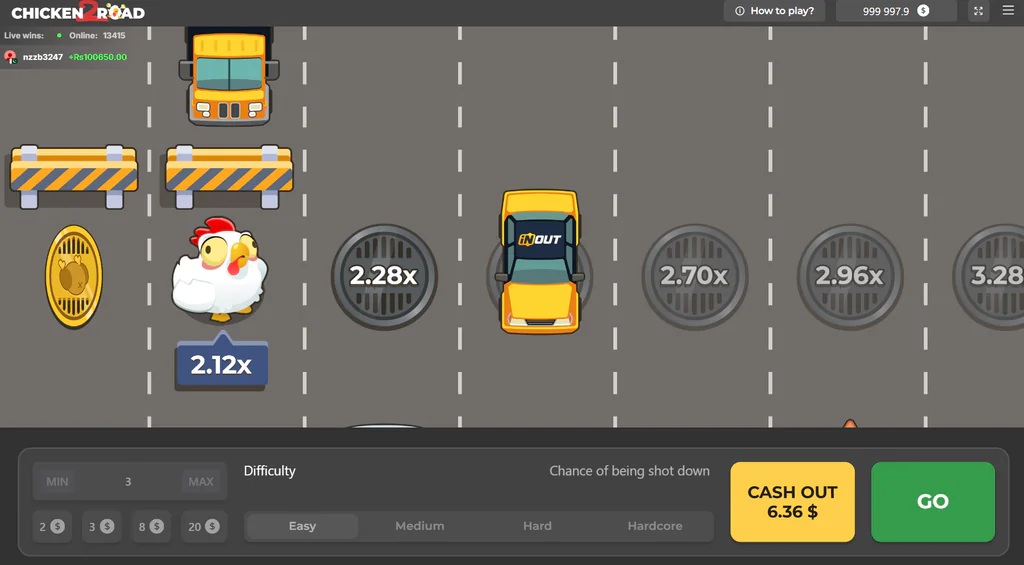This screenshot has width=1024, height=565.
Task: Choose the 8 $ quick bet
Action: point(151,526)
